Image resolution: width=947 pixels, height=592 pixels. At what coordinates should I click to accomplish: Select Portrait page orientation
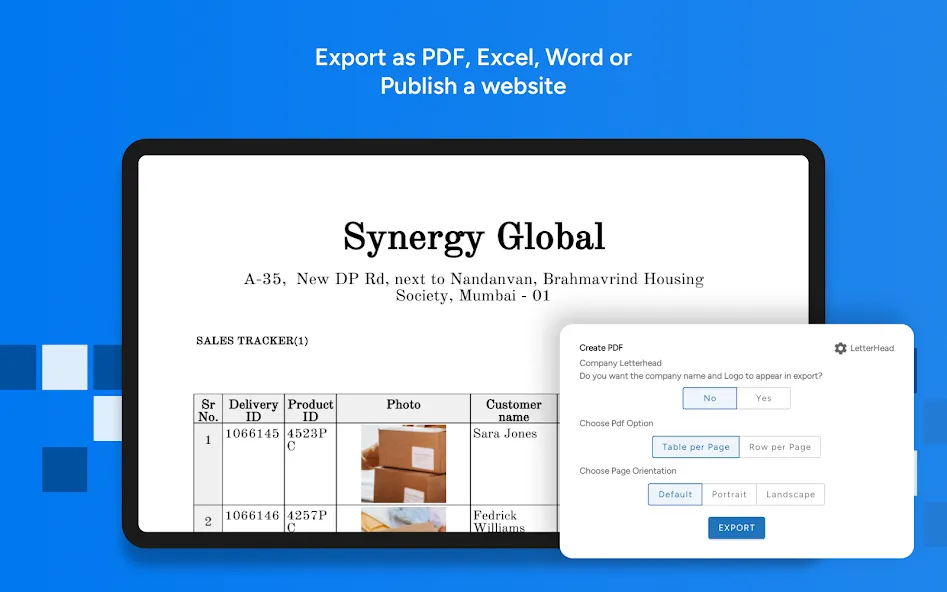tap(729, 494)
